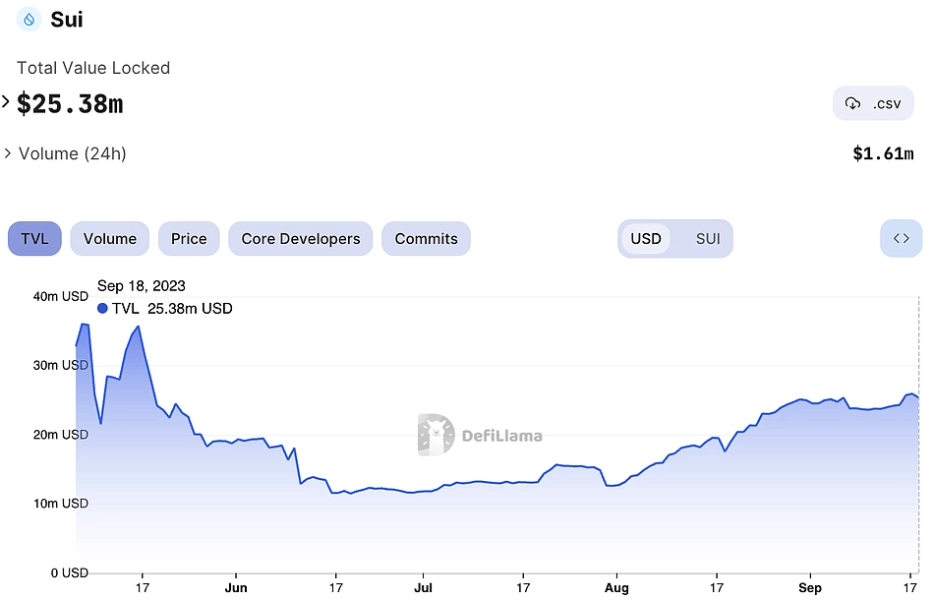Click the download cloud icon beside .csv
Viewport: 934px width, 600px height.
[852, 103]
